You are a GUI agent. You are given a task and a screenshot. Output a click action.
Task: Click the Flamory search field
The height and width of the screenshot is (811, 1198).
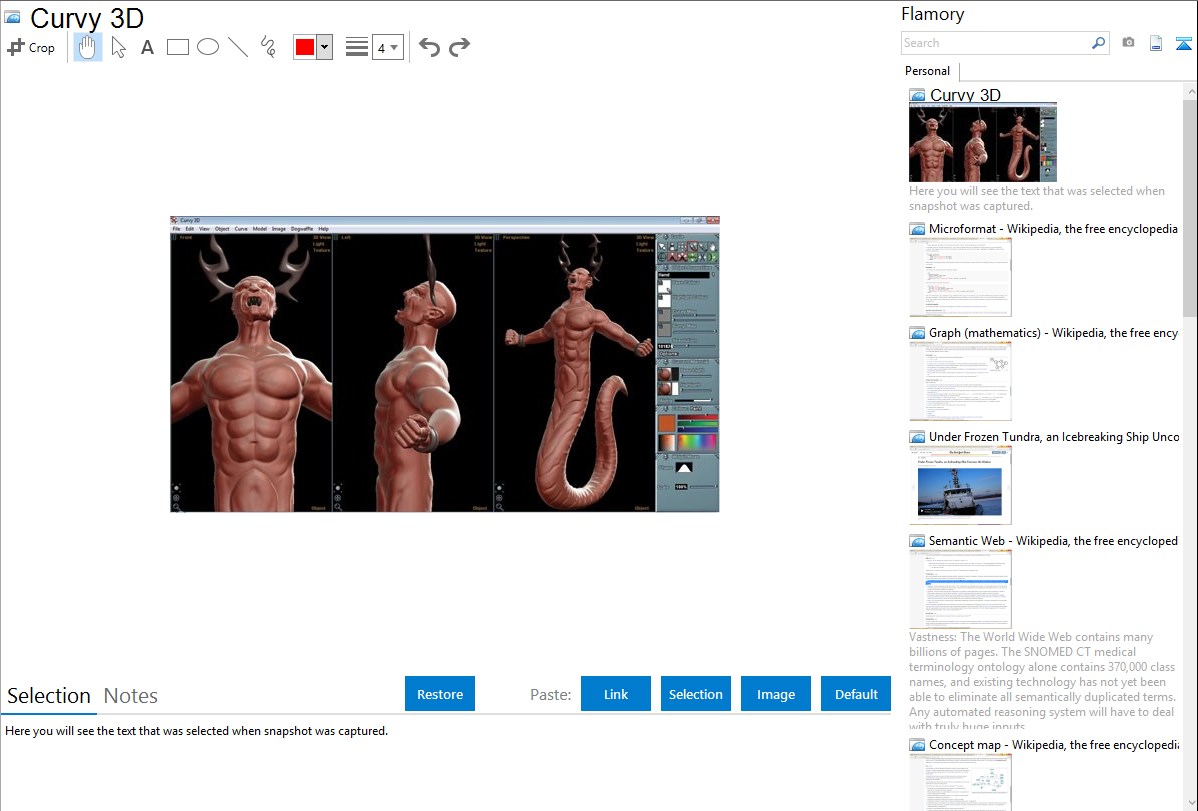(995, 43)
